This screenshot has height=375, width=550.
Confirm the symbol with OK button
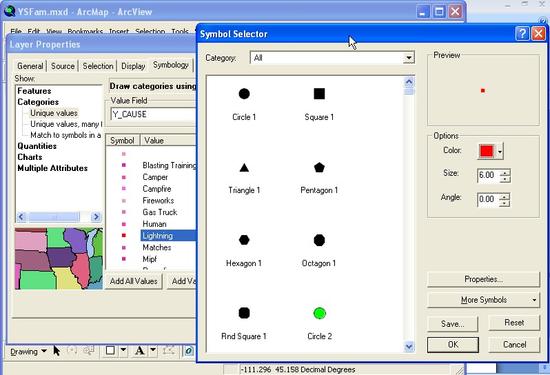[x=453, y=345]
